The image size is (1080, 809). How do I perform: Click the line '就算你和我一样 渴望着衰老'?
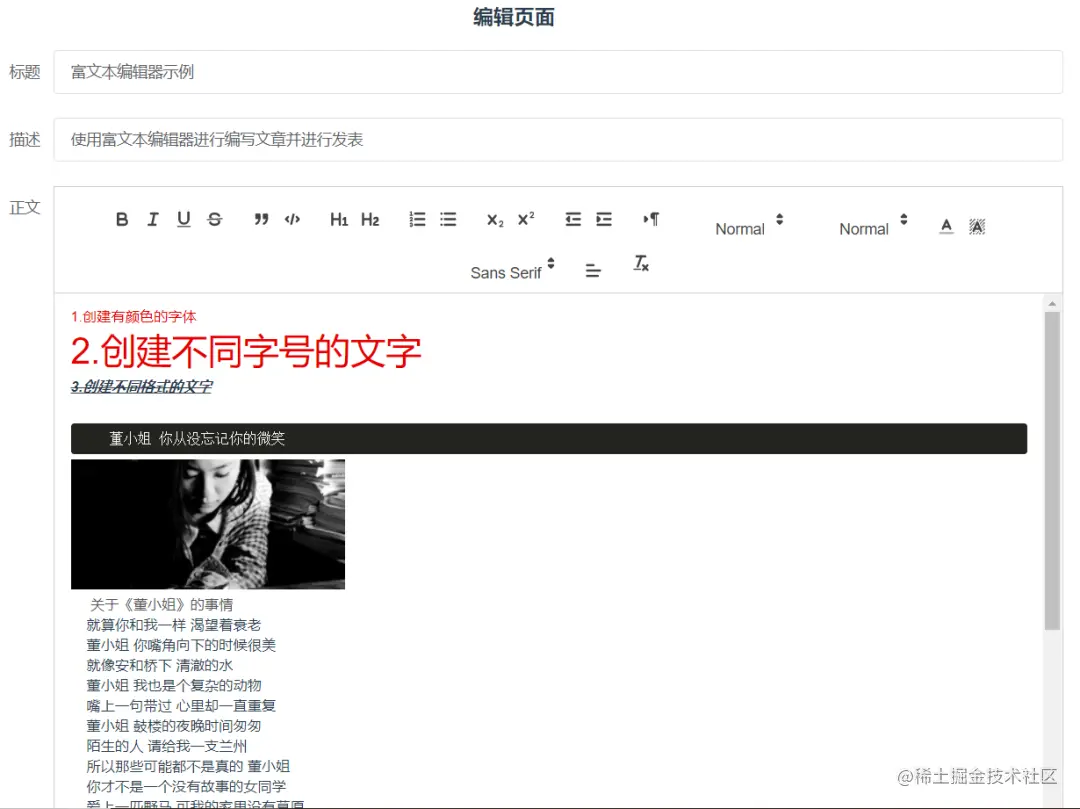[x=174, y=625]
